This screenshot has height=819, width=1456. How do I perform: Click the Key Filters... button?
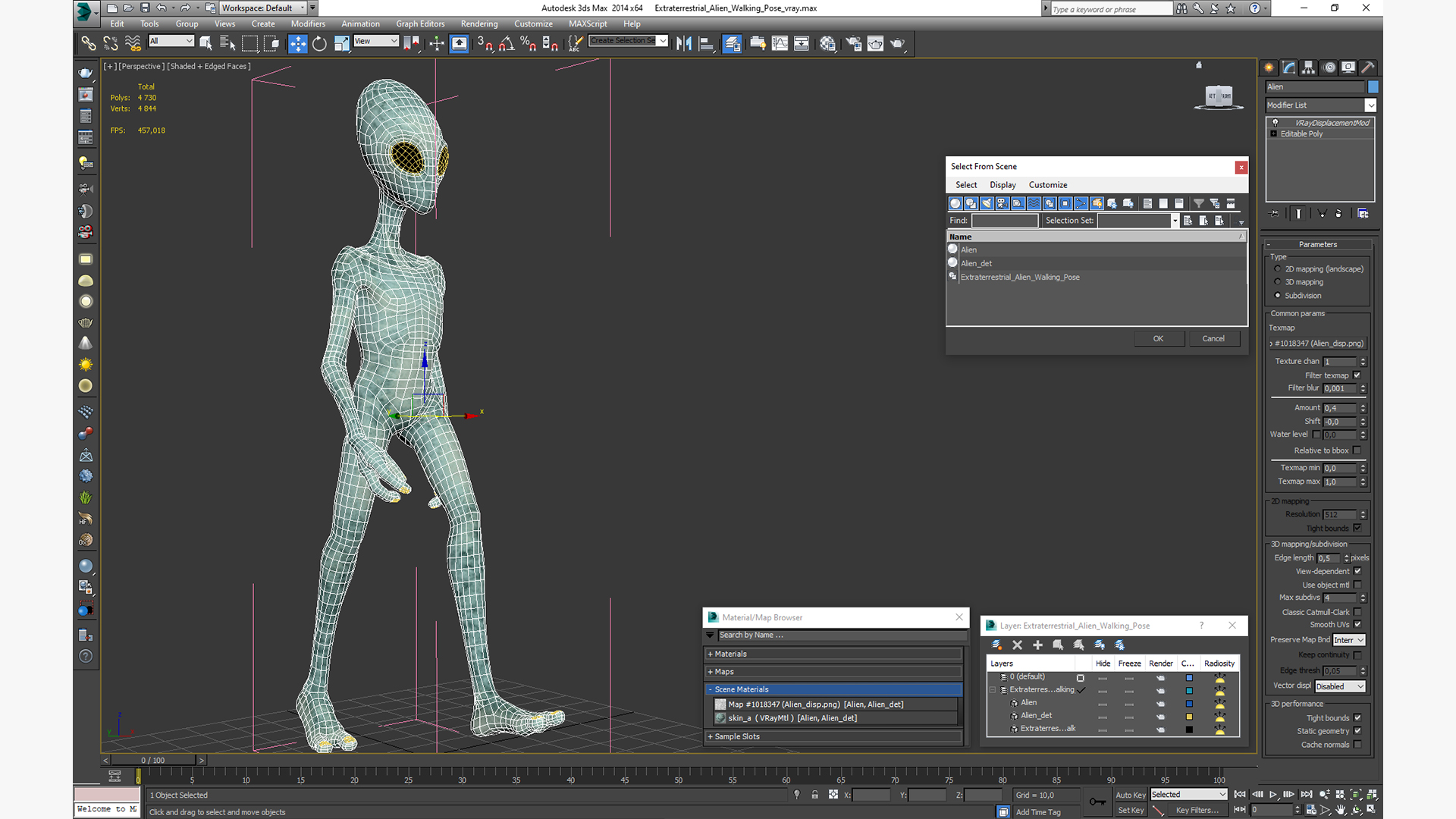1197,811
